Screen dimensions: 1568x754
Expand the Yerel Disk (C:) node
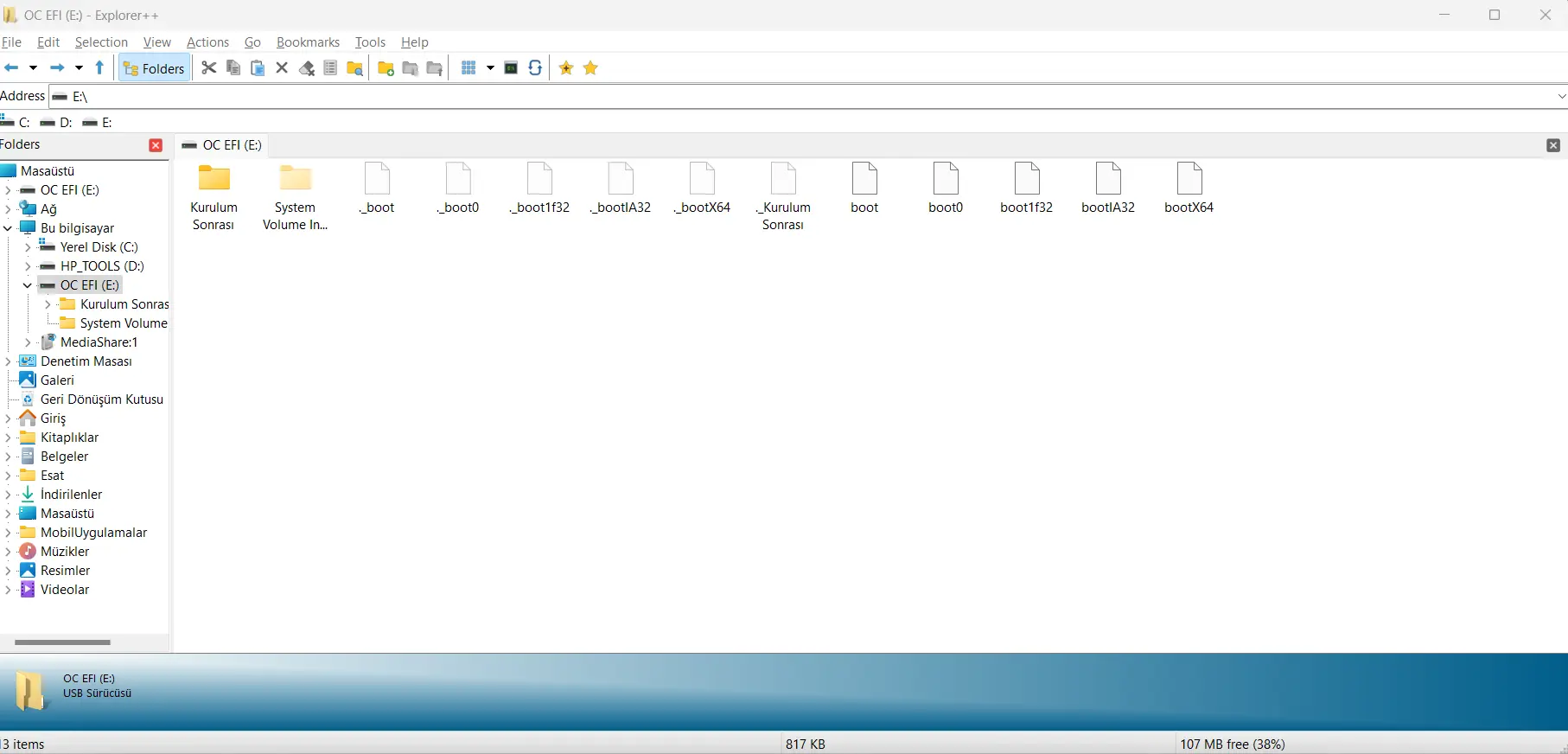[28, 247]
